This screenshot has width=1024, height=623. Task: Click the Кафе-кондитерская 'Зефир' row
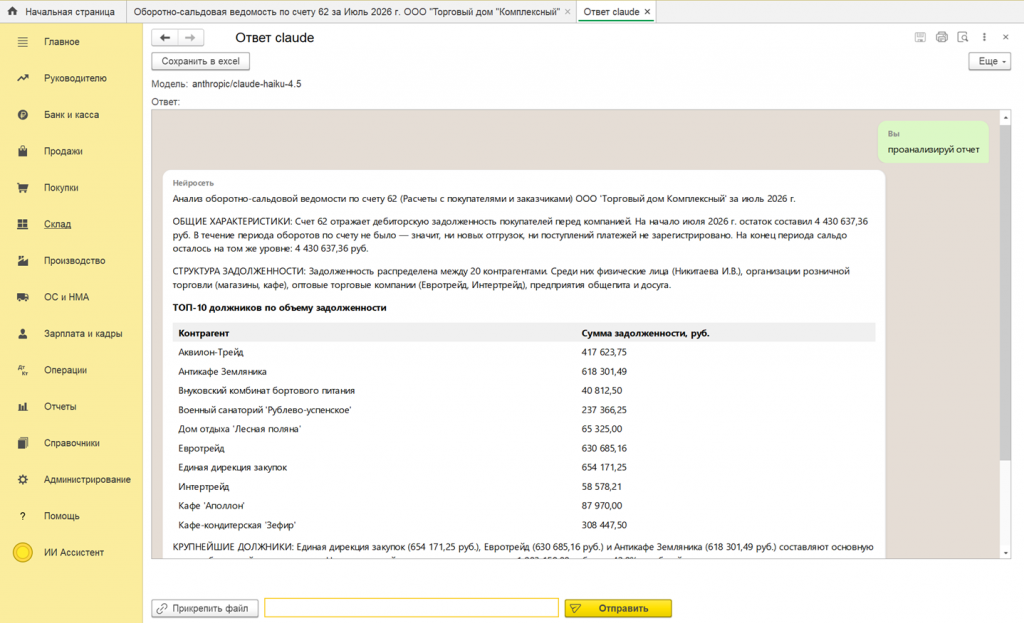524,525
